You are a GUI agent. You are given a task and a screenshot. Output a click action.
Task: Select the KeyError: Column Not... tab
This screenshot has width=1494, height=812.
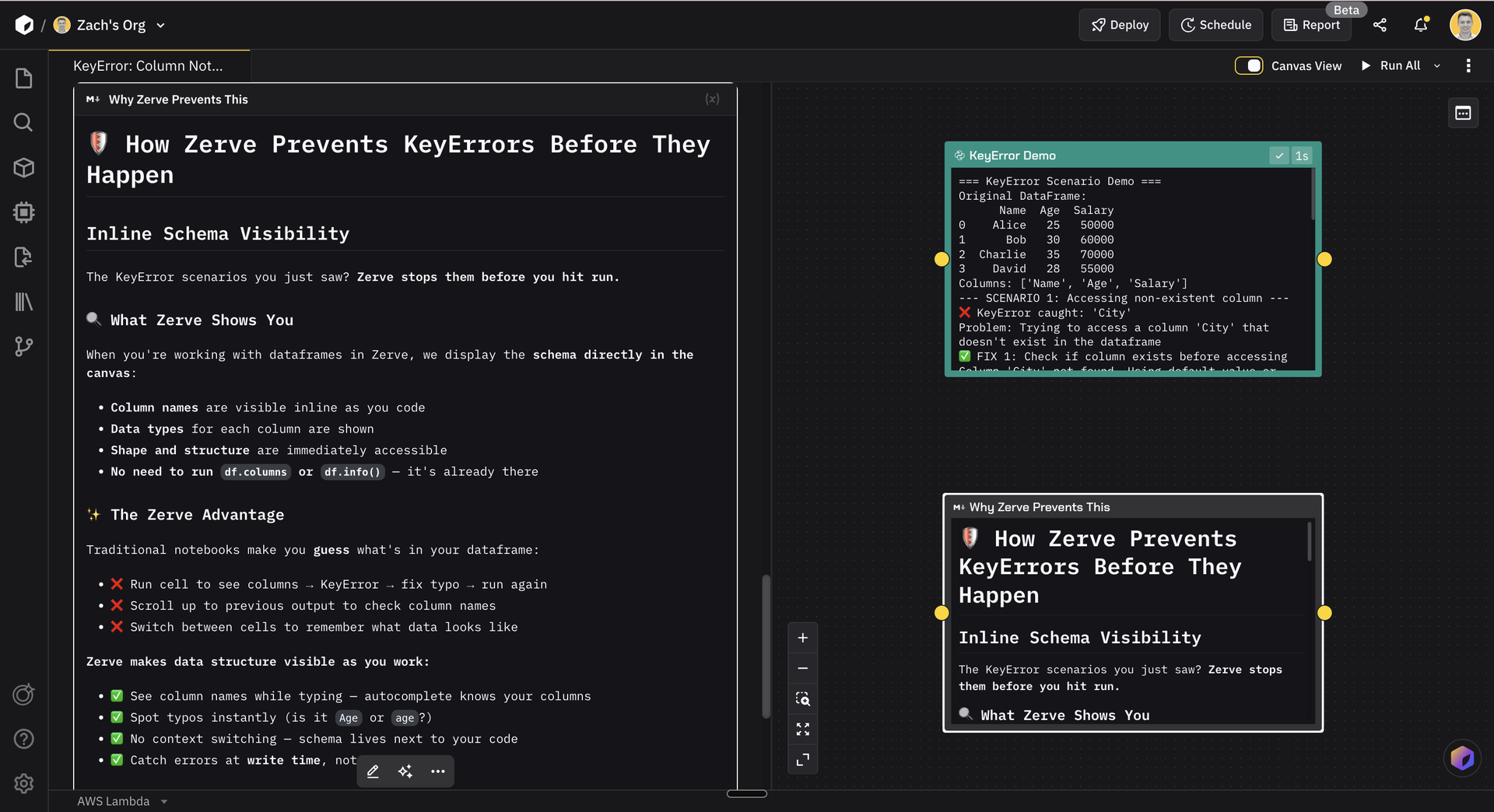coord(149,66)
